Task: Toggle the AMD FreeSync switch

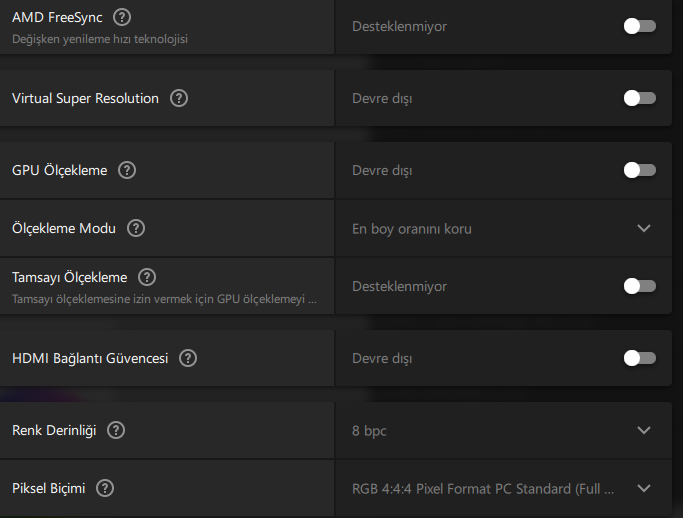Action: click(639, 26)
